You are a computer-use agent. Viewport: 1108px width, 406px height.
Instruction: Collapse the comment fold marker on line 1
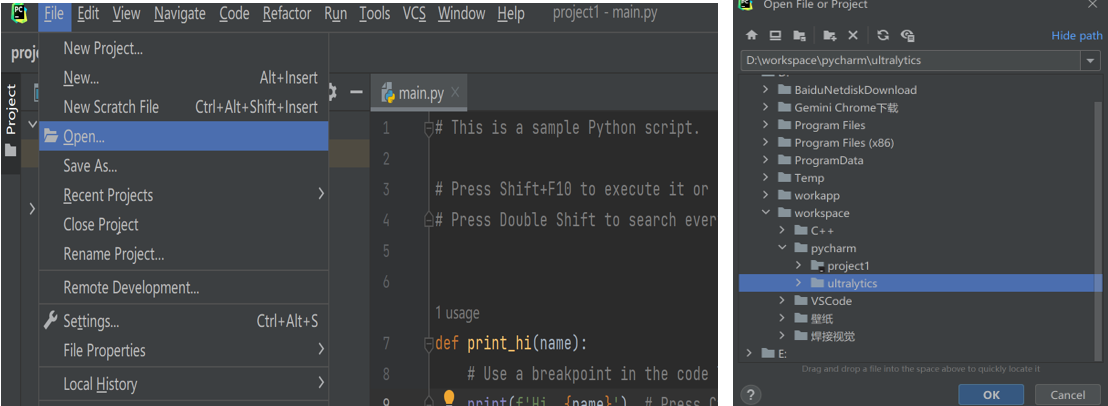[428, 128]
